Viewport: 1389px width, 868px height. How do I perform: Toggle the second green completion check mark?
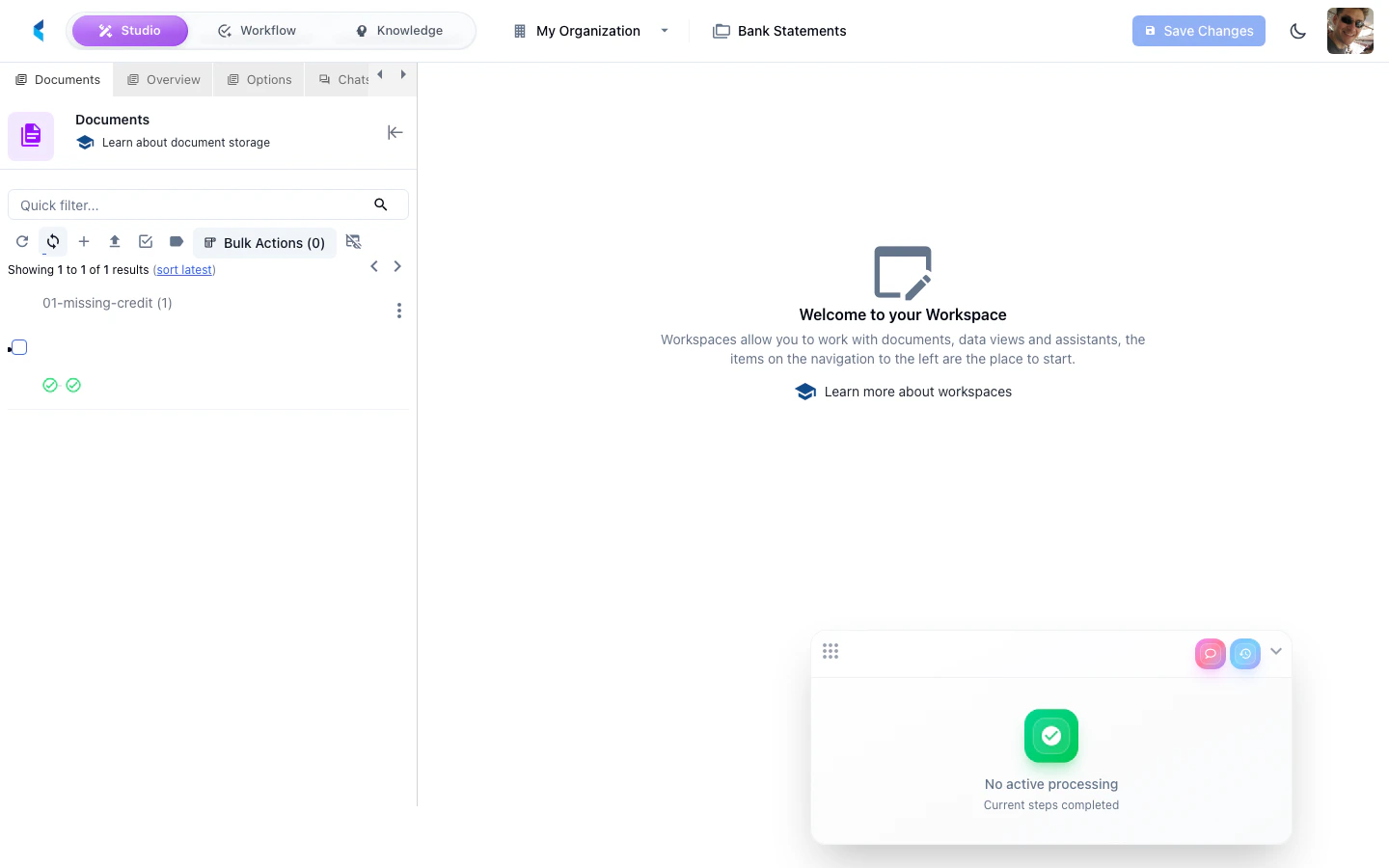point(73,385)
